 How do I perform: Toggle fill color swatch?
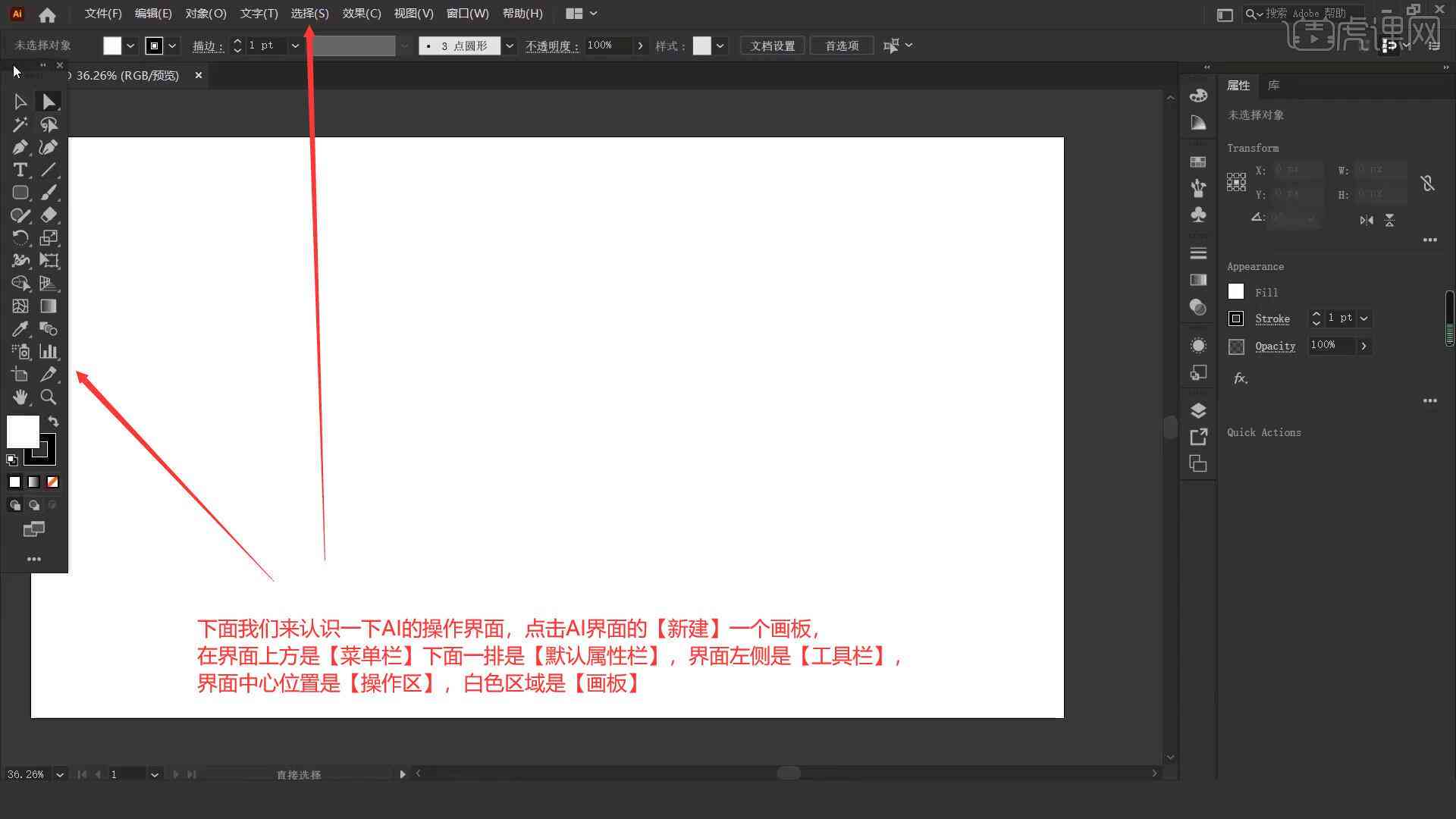coord(22,434)
